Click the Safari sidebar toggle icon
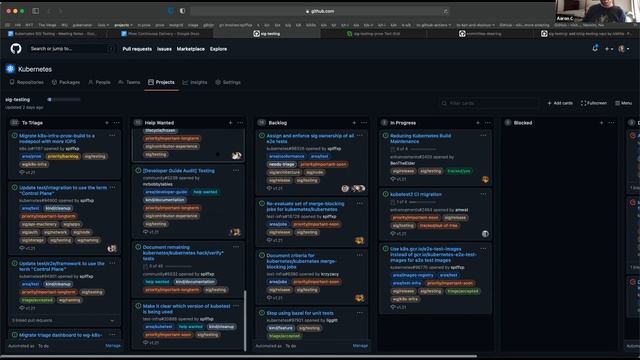Image resolution: width=640 pixels, height=360 pixels. tap(36, 11)
